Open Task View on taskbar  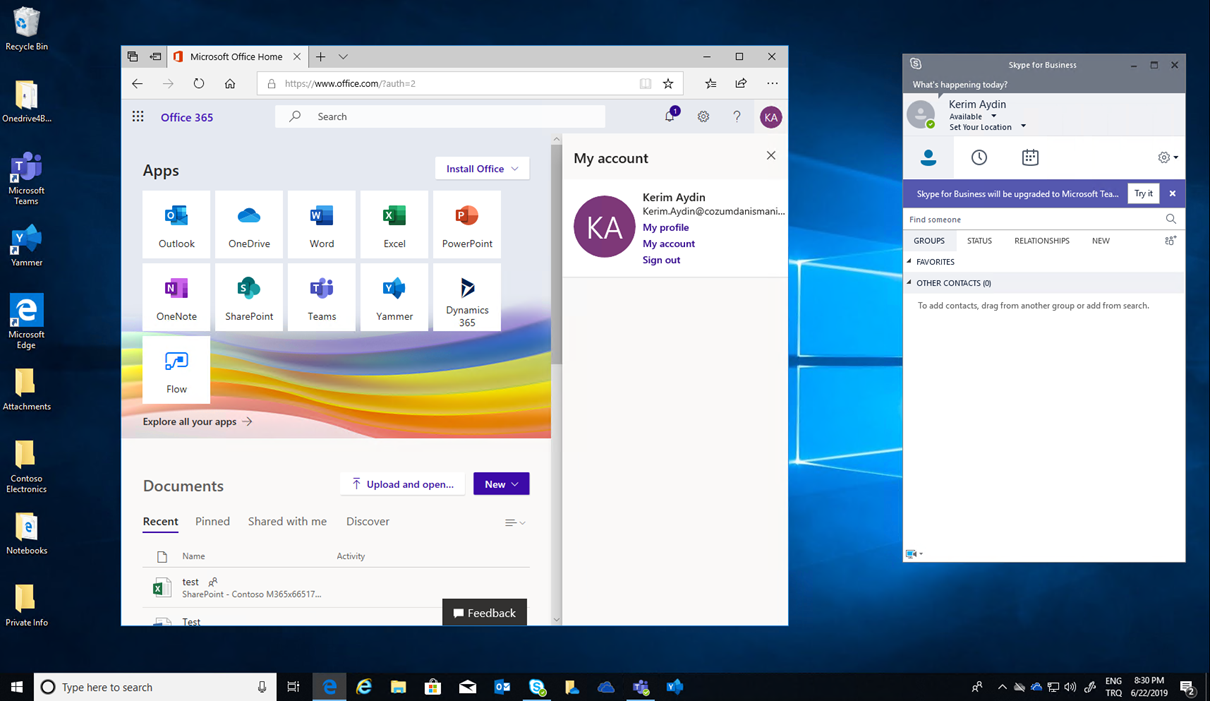(x=293, y=687)
